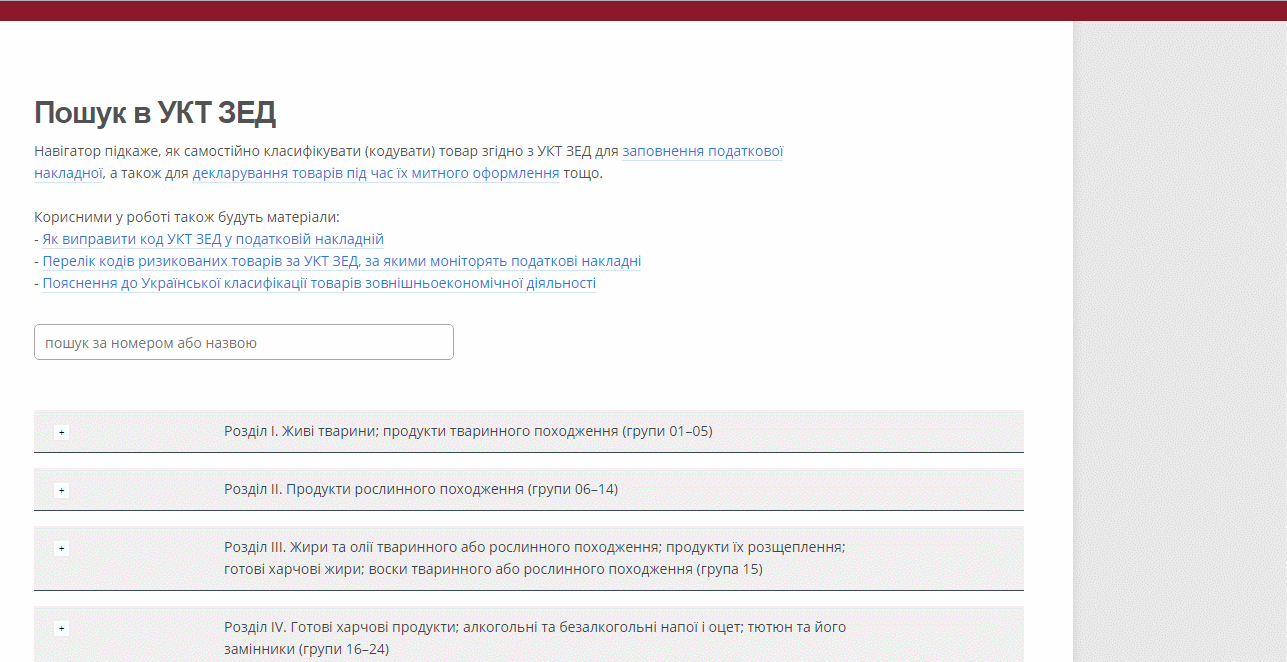
Task: Open the 'Живі тварини' section row title
Action: click(468, 431)
